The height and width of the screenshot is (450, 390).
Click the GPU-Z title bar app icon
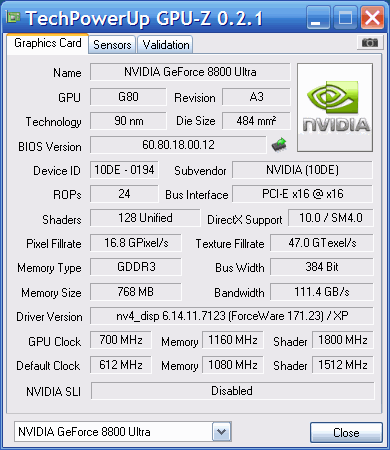click(x=13, y=17)
